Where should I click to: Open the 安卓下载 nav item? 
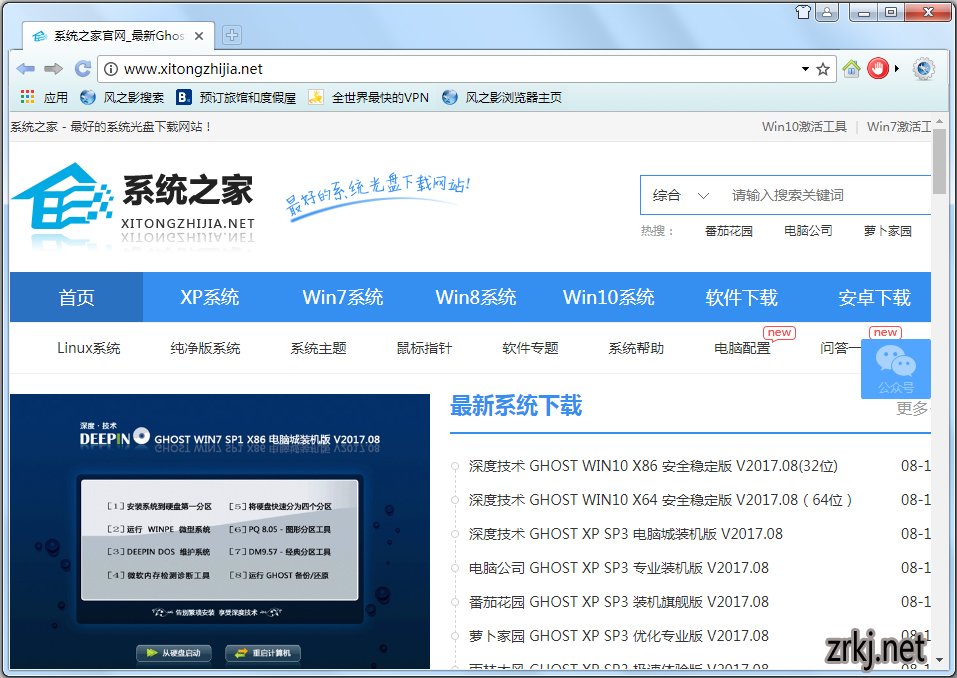coord(875,297)
